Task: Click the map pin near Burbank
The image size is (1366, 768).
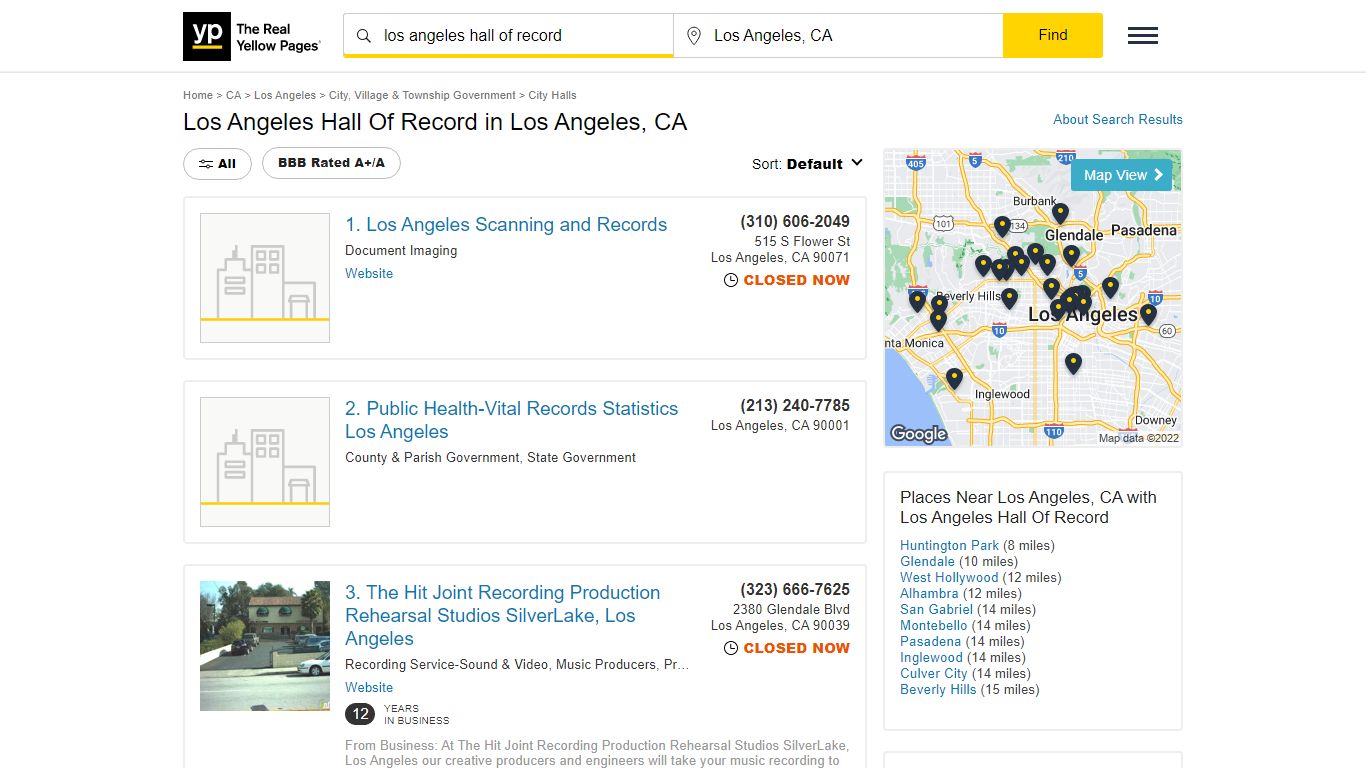Action: 1060,213
